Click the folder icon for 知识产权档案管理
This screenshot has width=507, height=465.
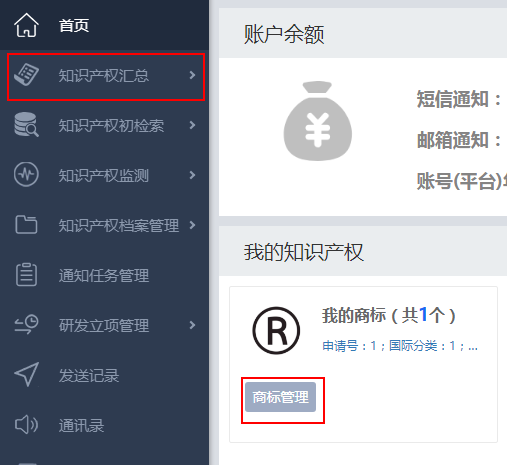(x=26, y=224)
